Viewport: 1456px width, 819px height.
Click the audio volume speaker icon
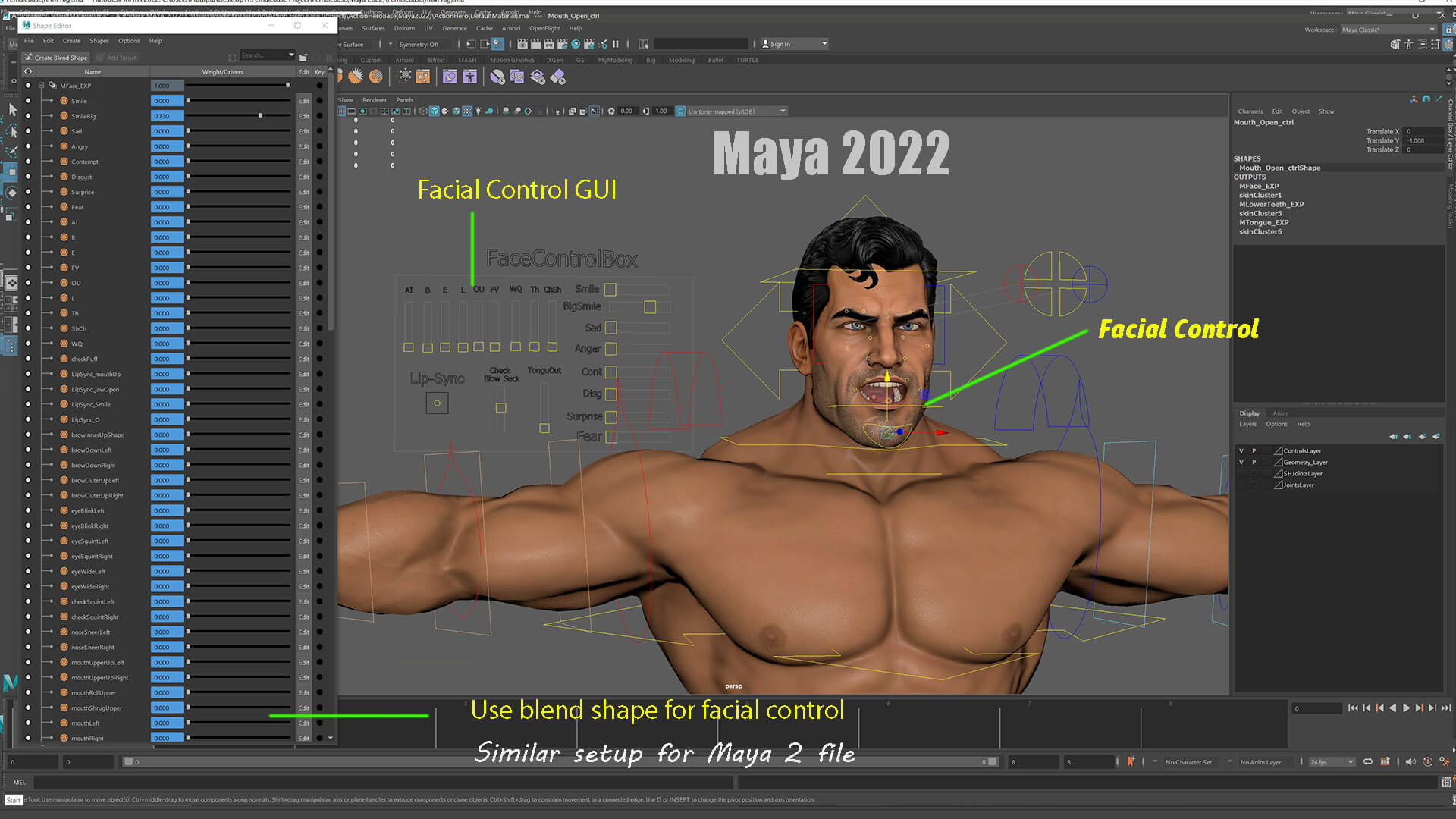click(x=1410, y=762)
